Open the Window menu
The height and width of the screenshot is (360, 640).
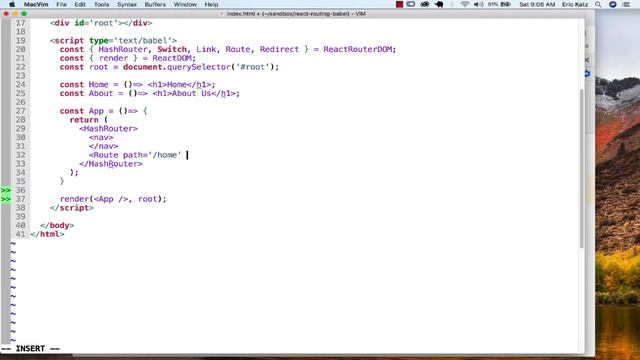pyautogui.click(x=185, y=4)
